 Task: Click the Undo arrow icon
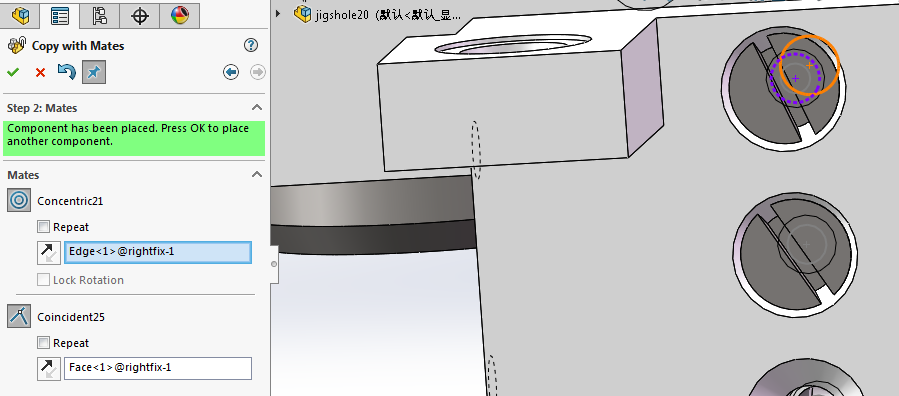(x=67, y=72)
